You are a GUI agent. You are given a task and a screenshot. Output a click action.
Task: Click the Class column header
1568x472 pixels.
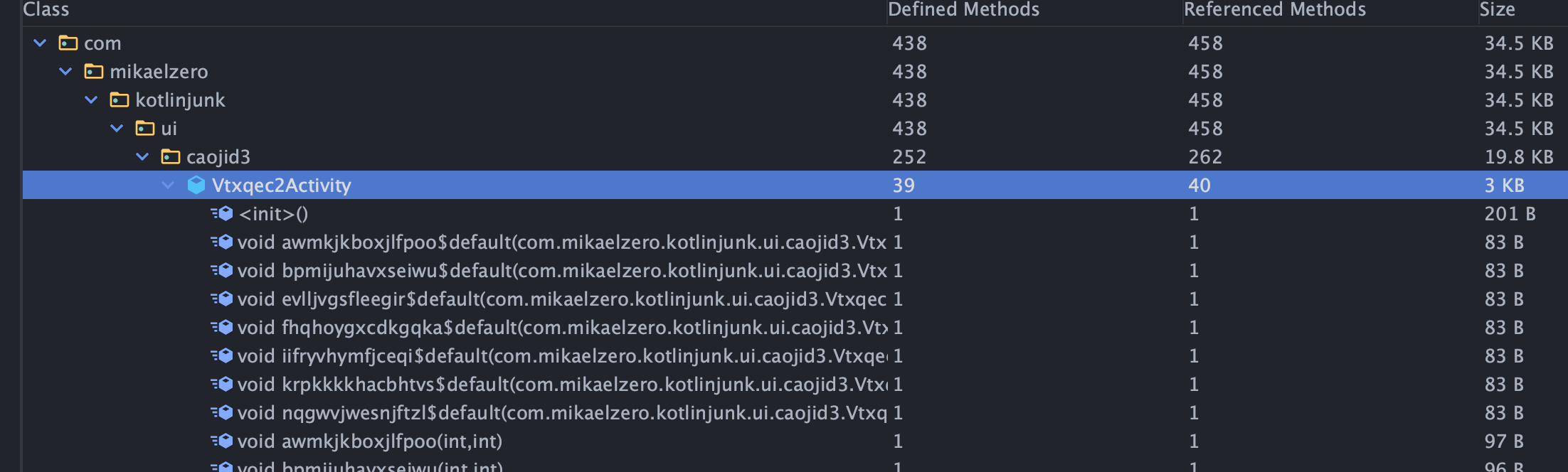tap(46, 9)
